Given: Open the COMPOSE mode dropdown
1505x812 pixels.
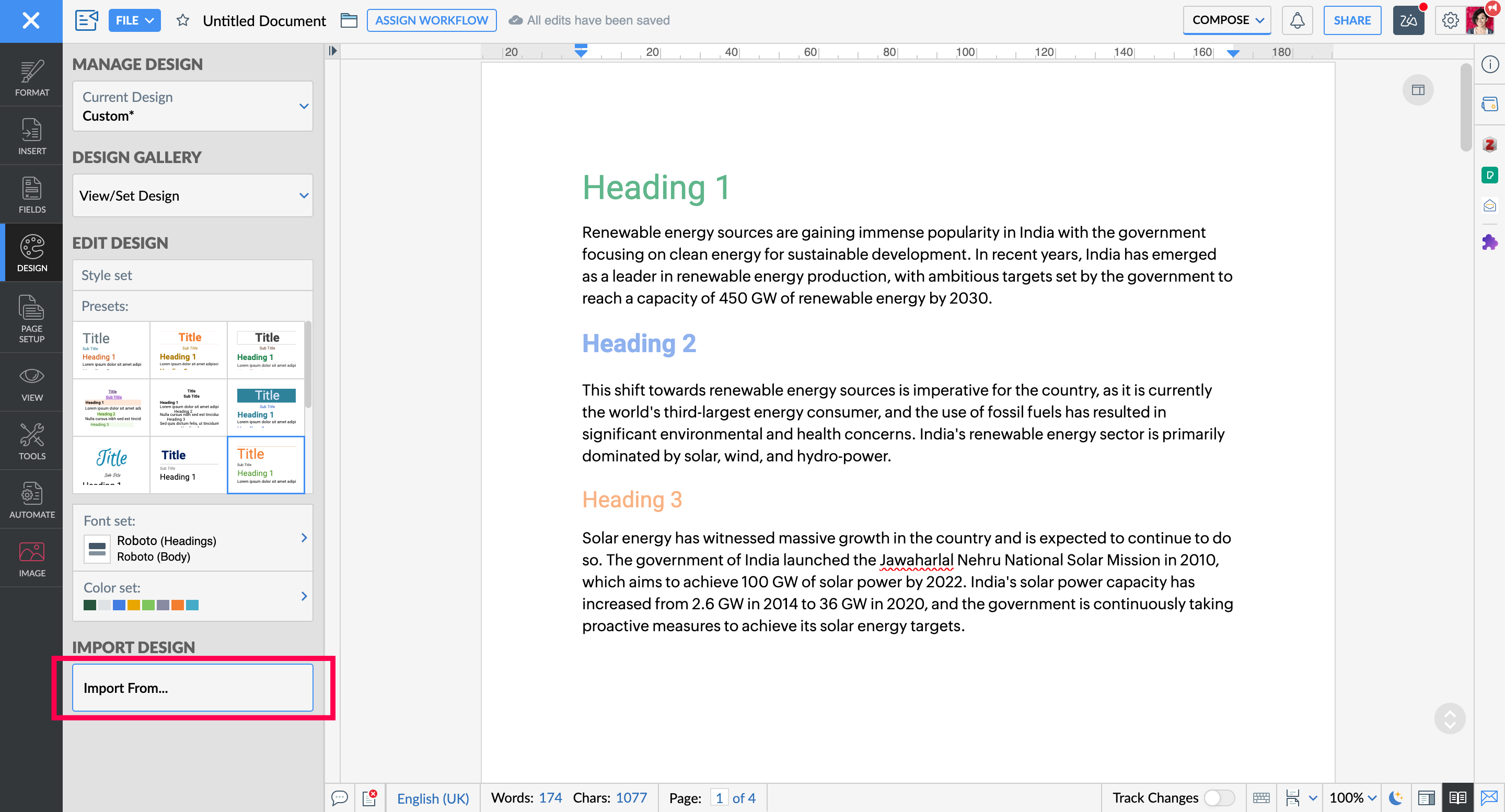Looking at the screenshot, I should 1226,20.
